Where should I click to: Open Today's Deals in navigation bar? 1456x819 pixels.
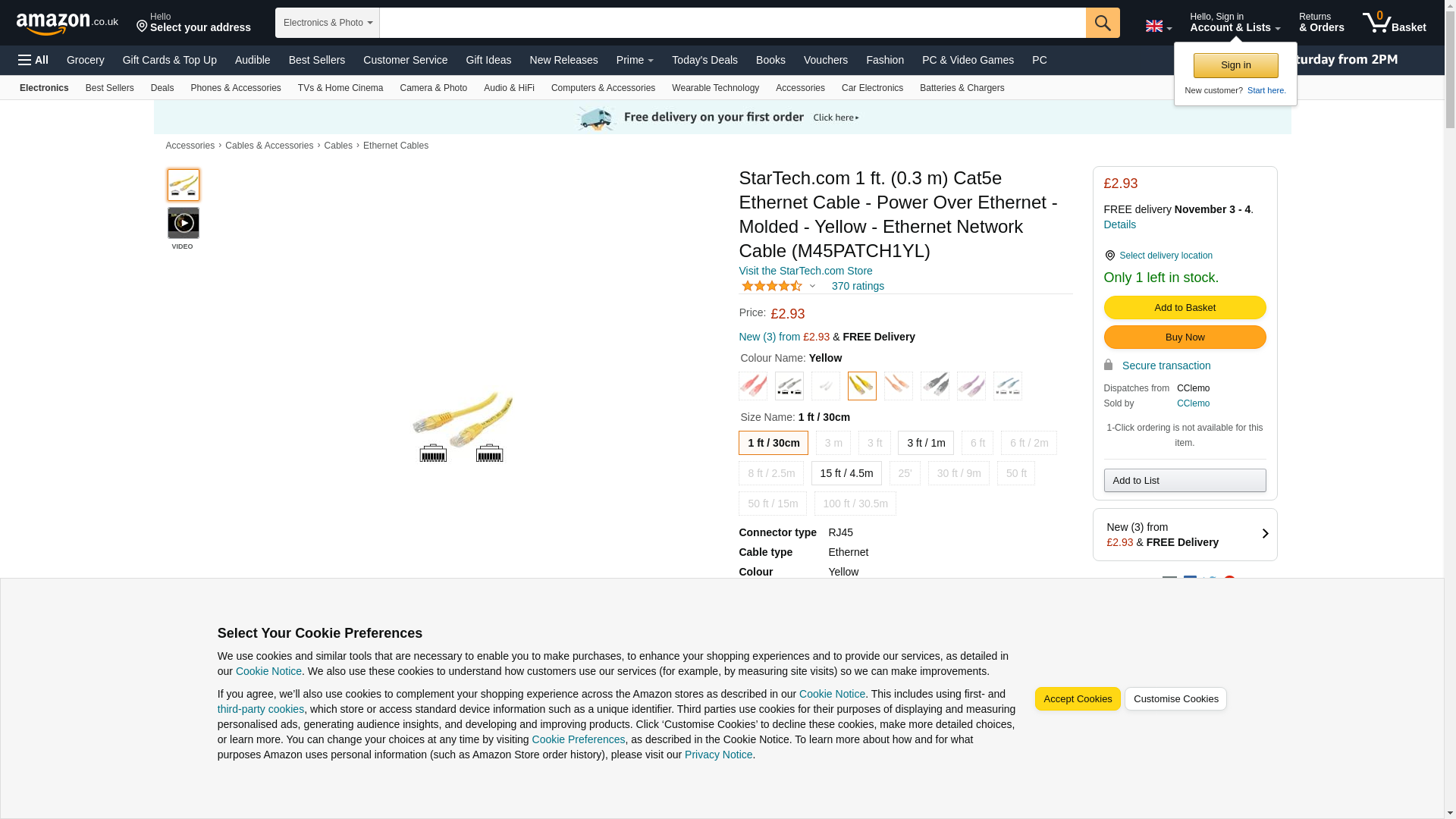pos(704,60)
